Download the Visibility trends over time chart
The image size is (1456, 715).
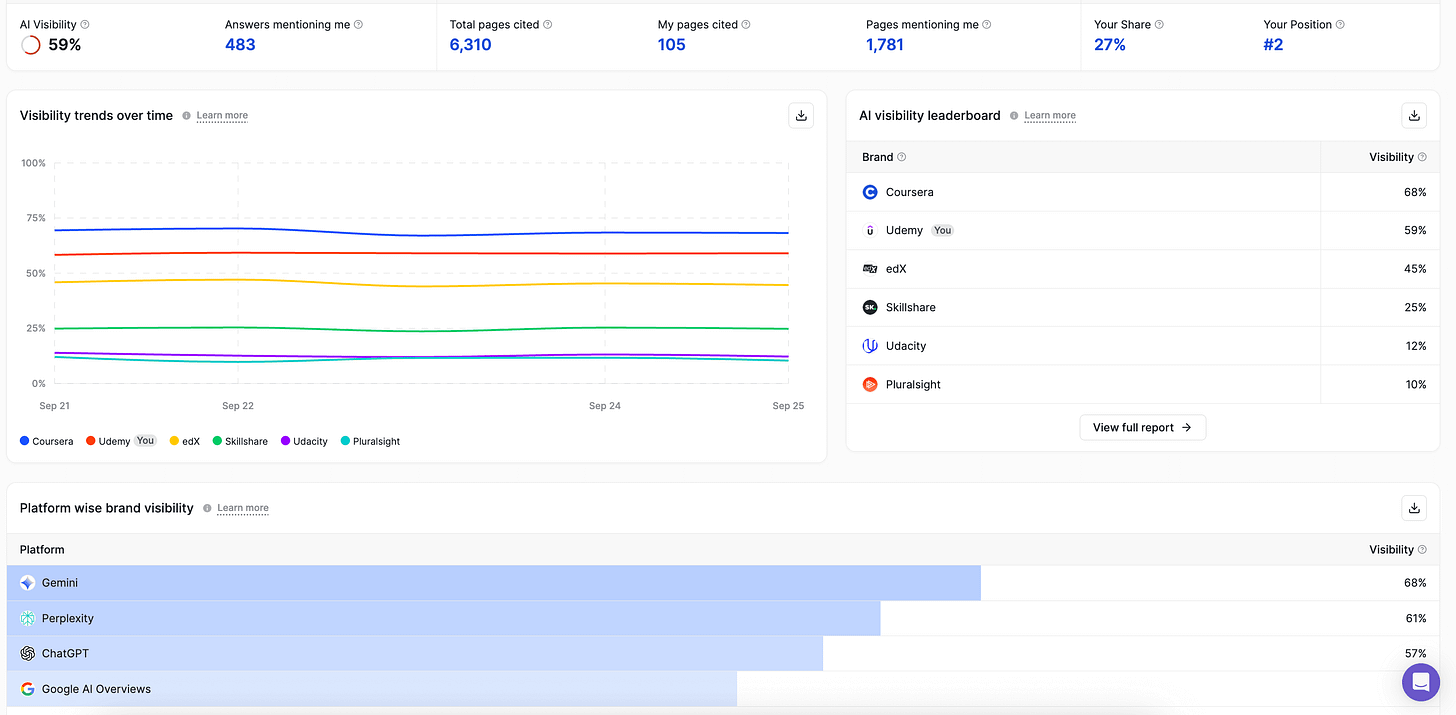801,115
